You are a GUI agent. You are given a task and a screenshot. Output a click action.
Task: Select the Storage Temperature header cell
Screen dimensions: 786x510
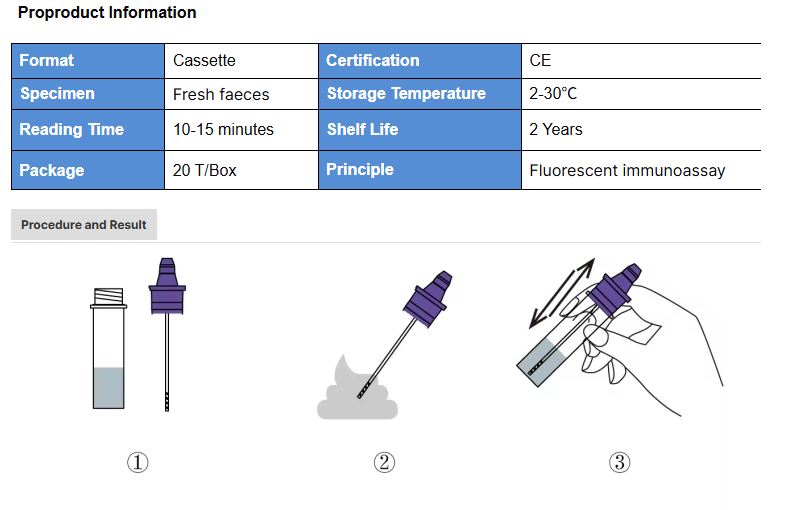419,94
